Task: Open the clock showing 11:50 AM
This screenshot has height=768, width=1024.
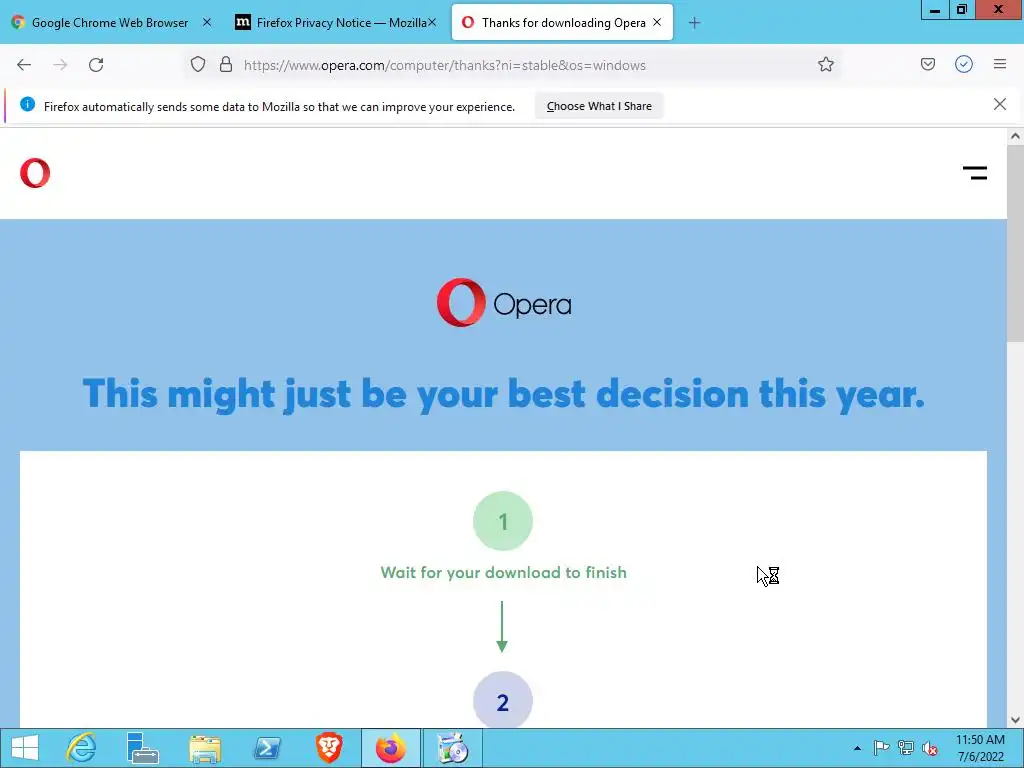Action: [980, 748]
